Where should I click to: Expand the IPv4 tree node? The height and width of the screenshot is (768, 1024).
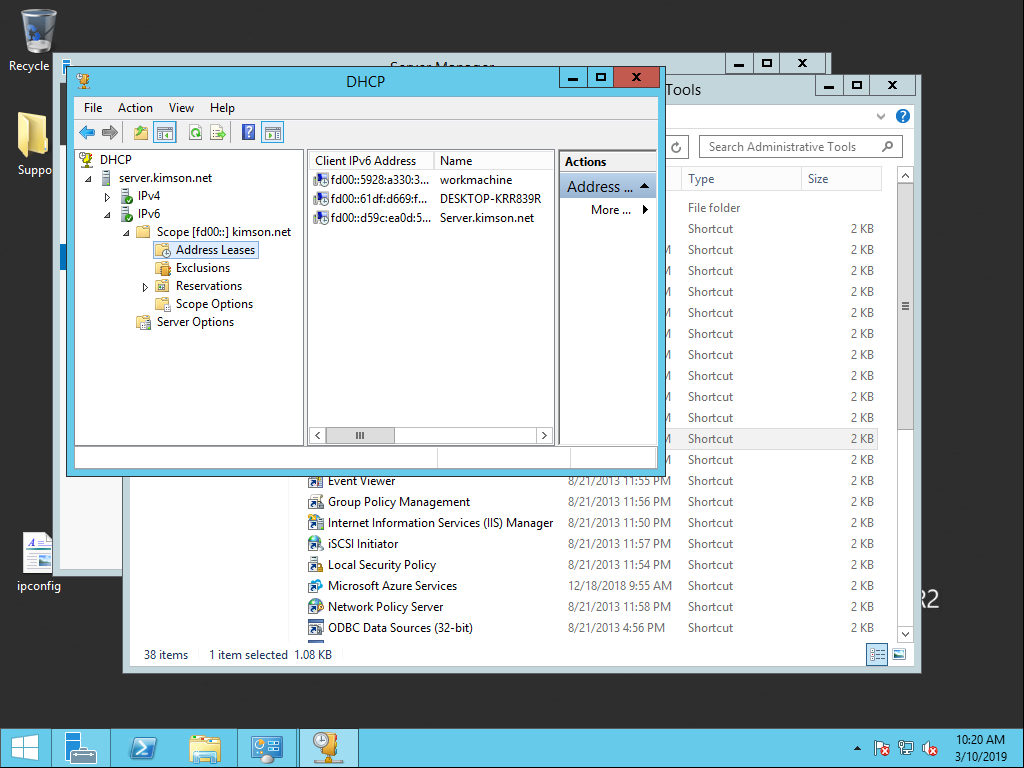coord(108,197)
